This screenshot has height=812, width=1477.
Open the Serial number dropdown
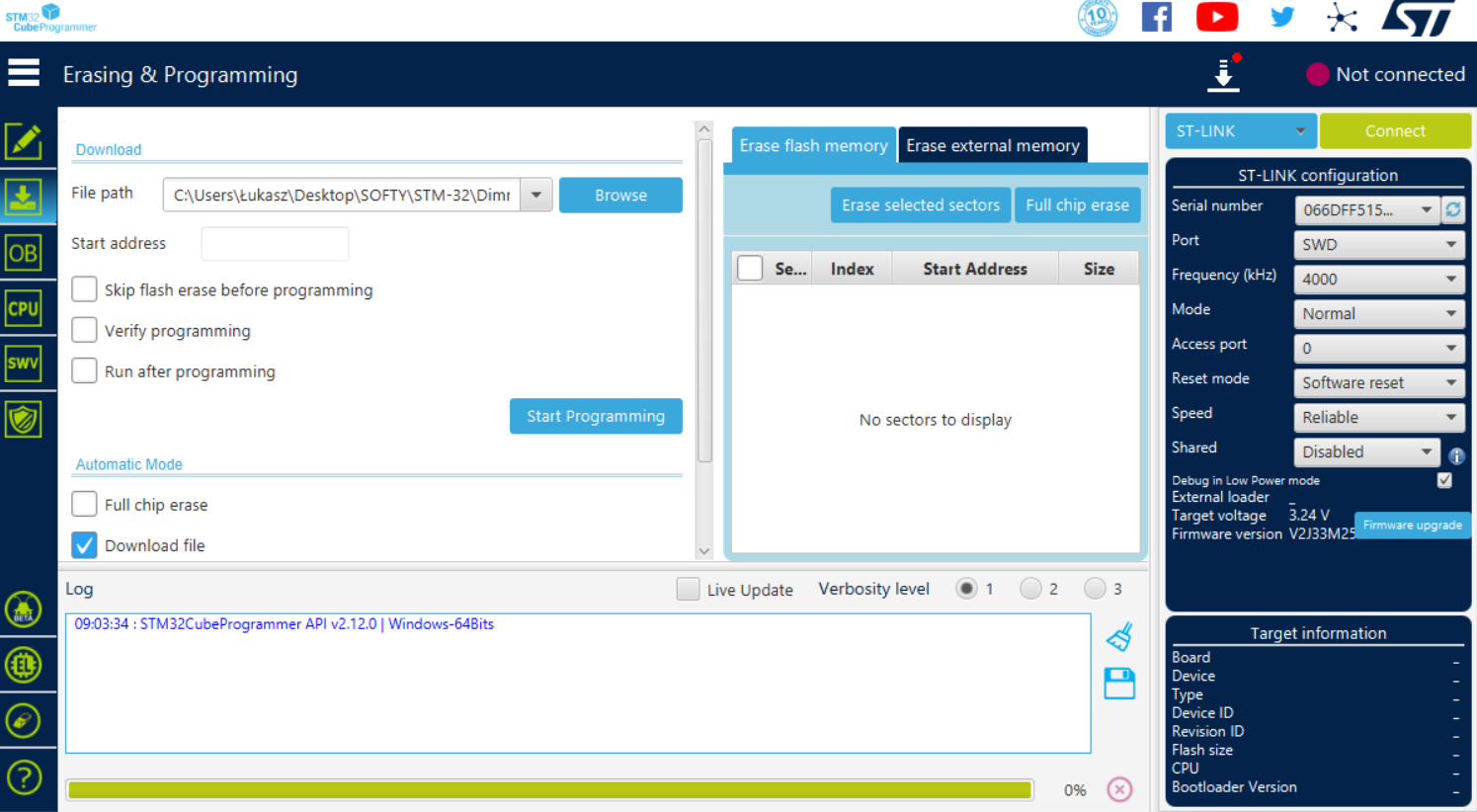pyautogui.click(x=1367, y=209)
